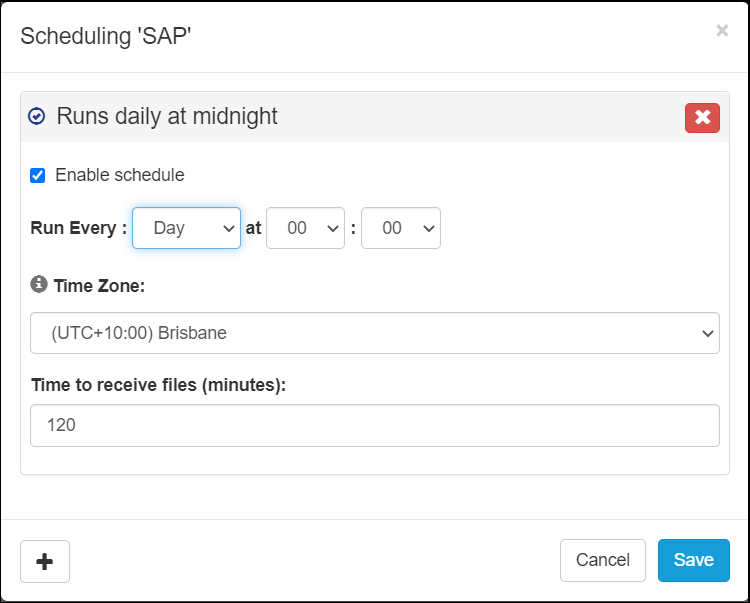
Task: Click the red delete schedule button
Action: 702,117
